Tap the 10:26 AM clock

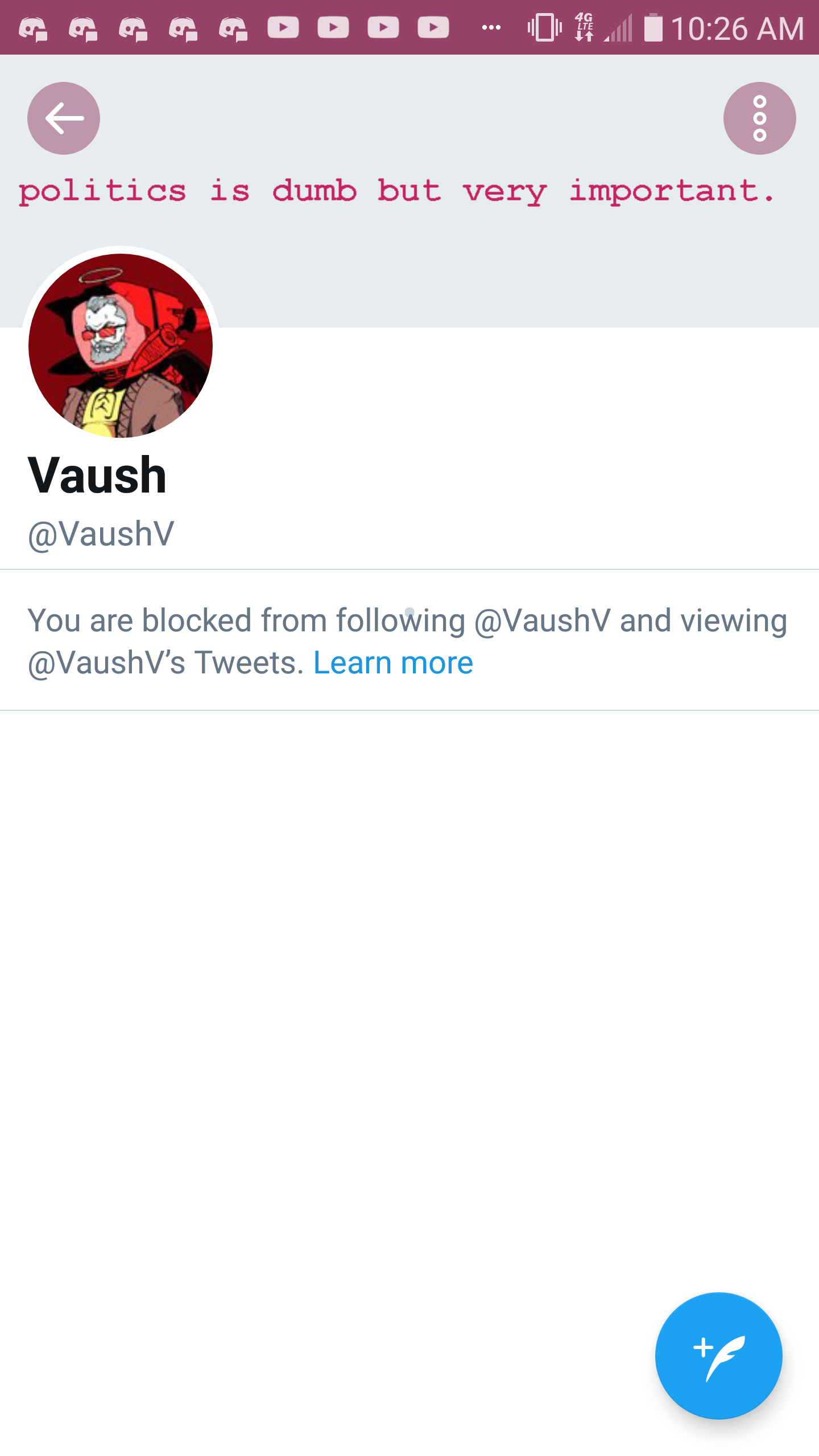click(x=738, y=28)
